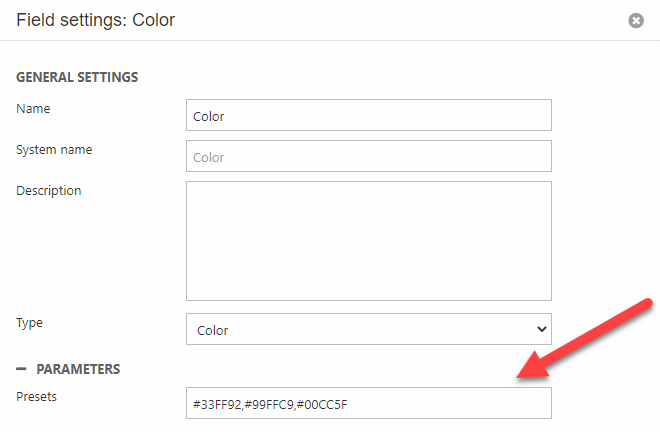Close the Field settings dialog
Screen dimensions: 660x432
pos(636,20)
